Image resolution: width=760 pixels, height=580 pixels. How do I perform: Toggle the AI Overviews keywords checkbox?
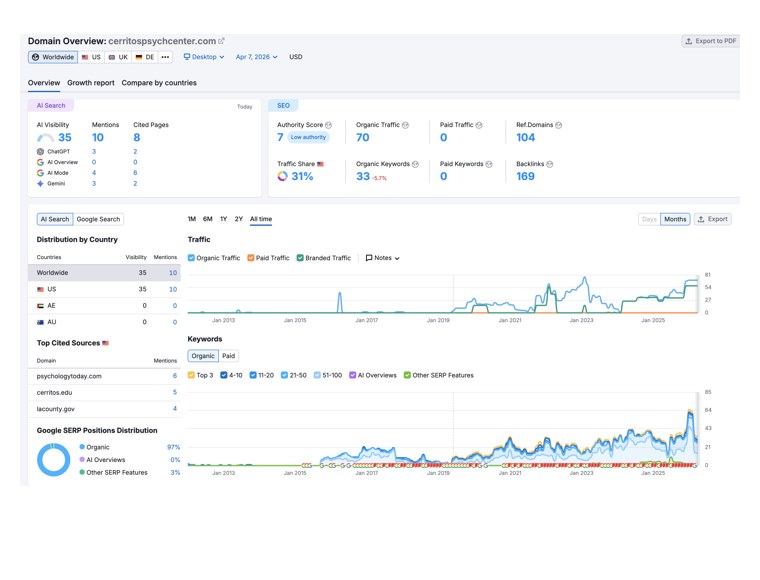click(353, 375)
